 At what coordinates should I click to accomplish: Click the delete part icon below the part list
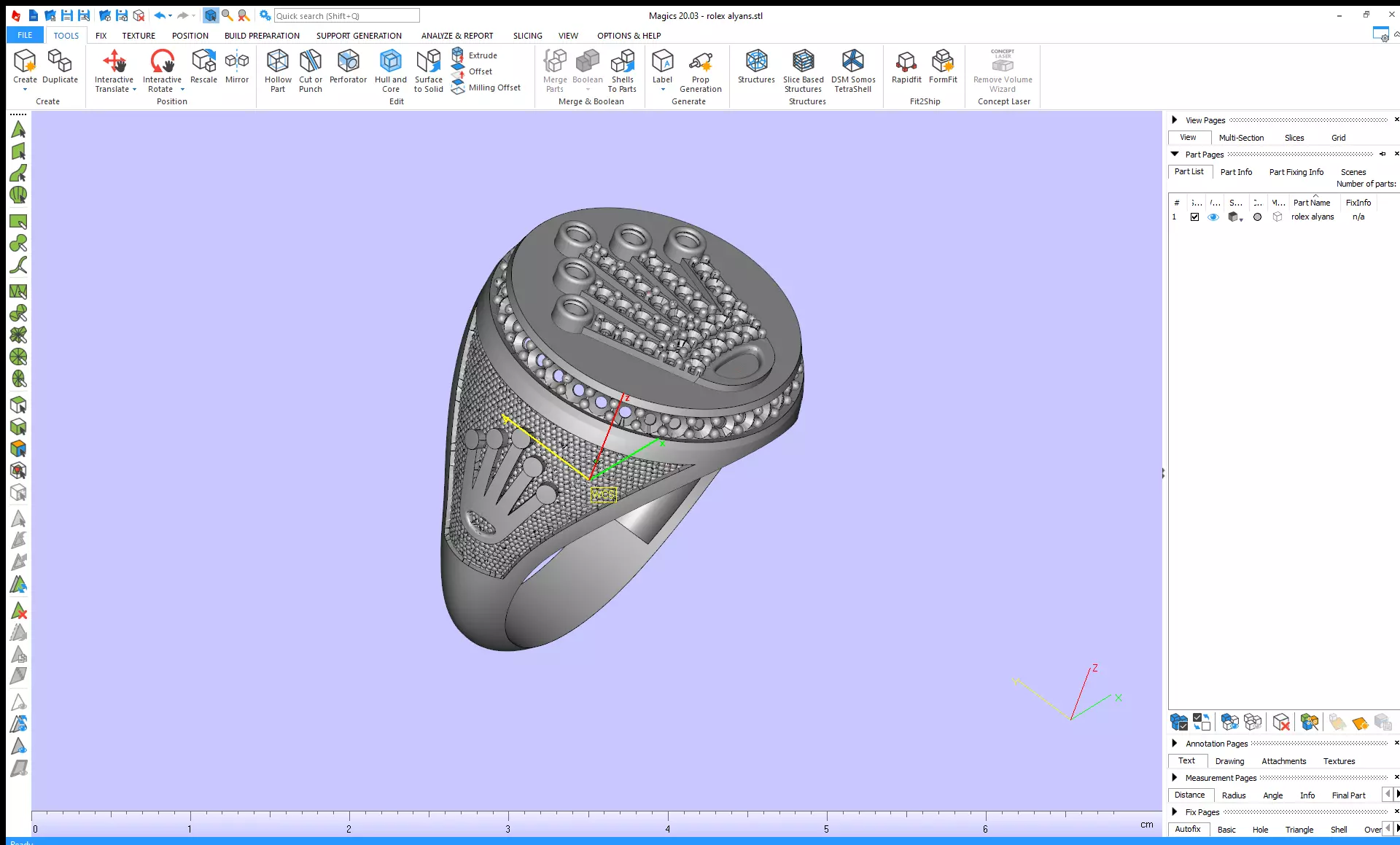(x=1281, y=722)
